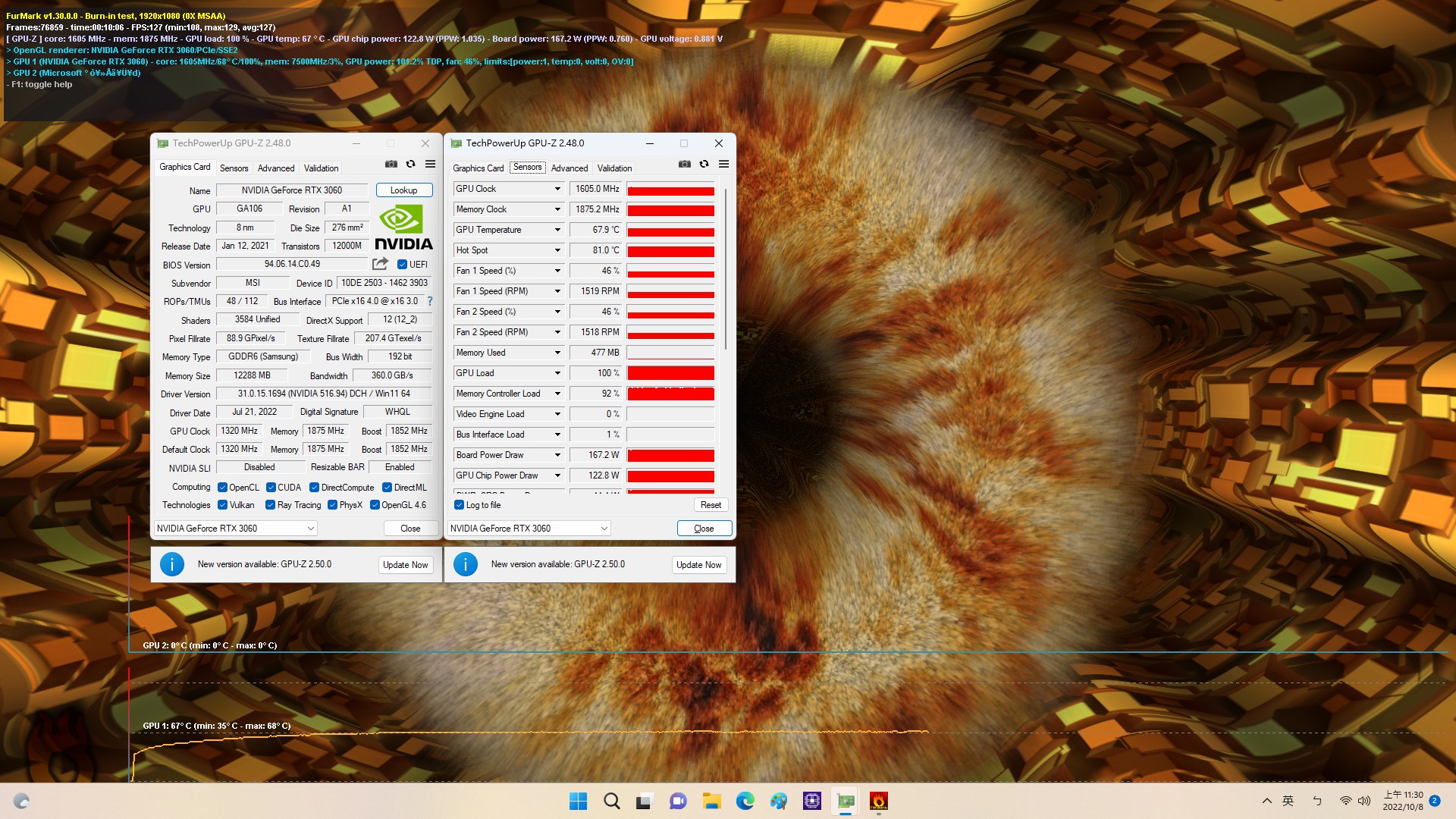Click the GPU Load sensor graph
The height and width of the screenshot is (819, 1456).
670,373
